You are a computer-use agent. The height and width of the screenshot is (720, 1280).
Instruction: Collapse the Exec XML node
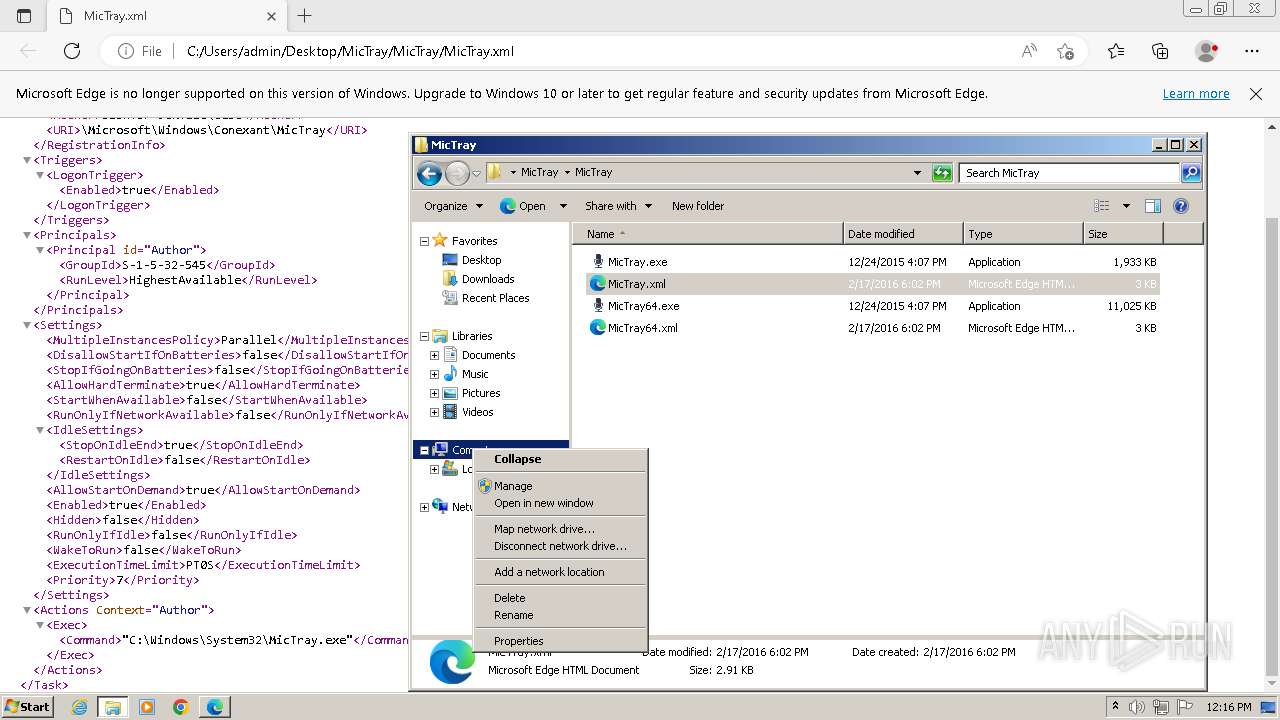point(40,625)
